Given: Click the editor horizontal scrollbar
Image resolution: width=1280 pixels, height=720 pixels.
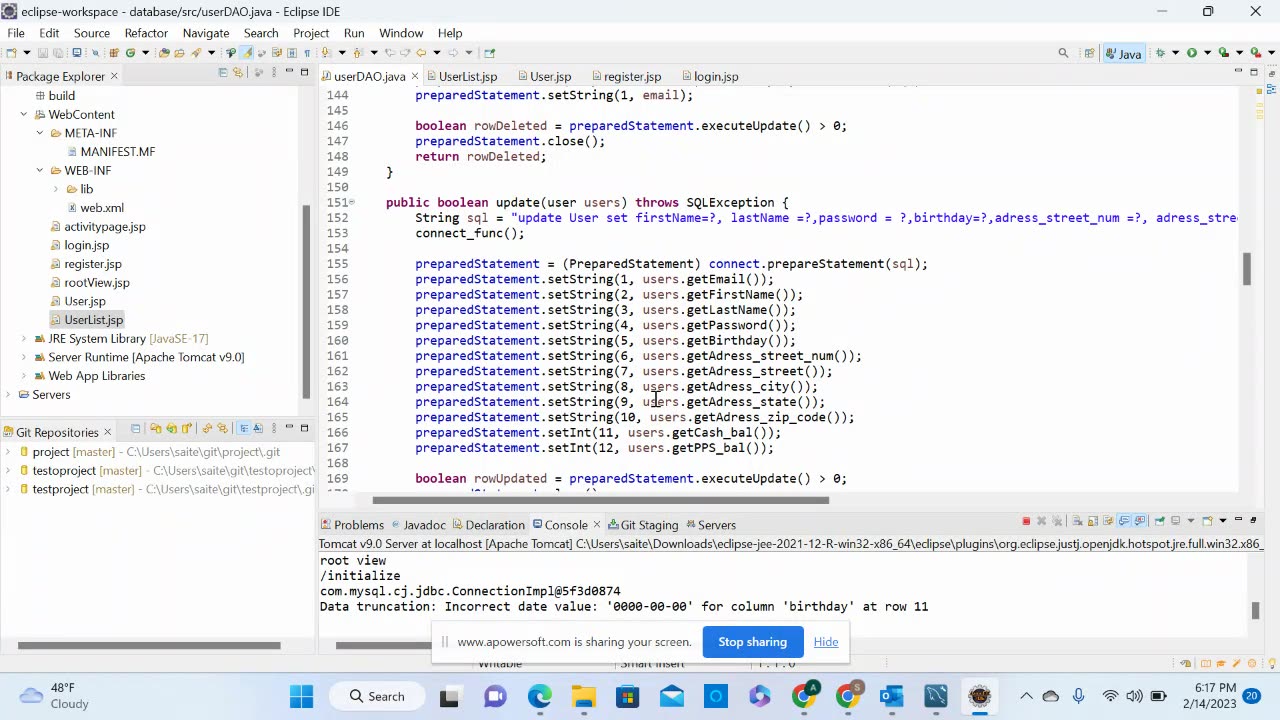Looking at the screenshot, I should tap(600, 501).
